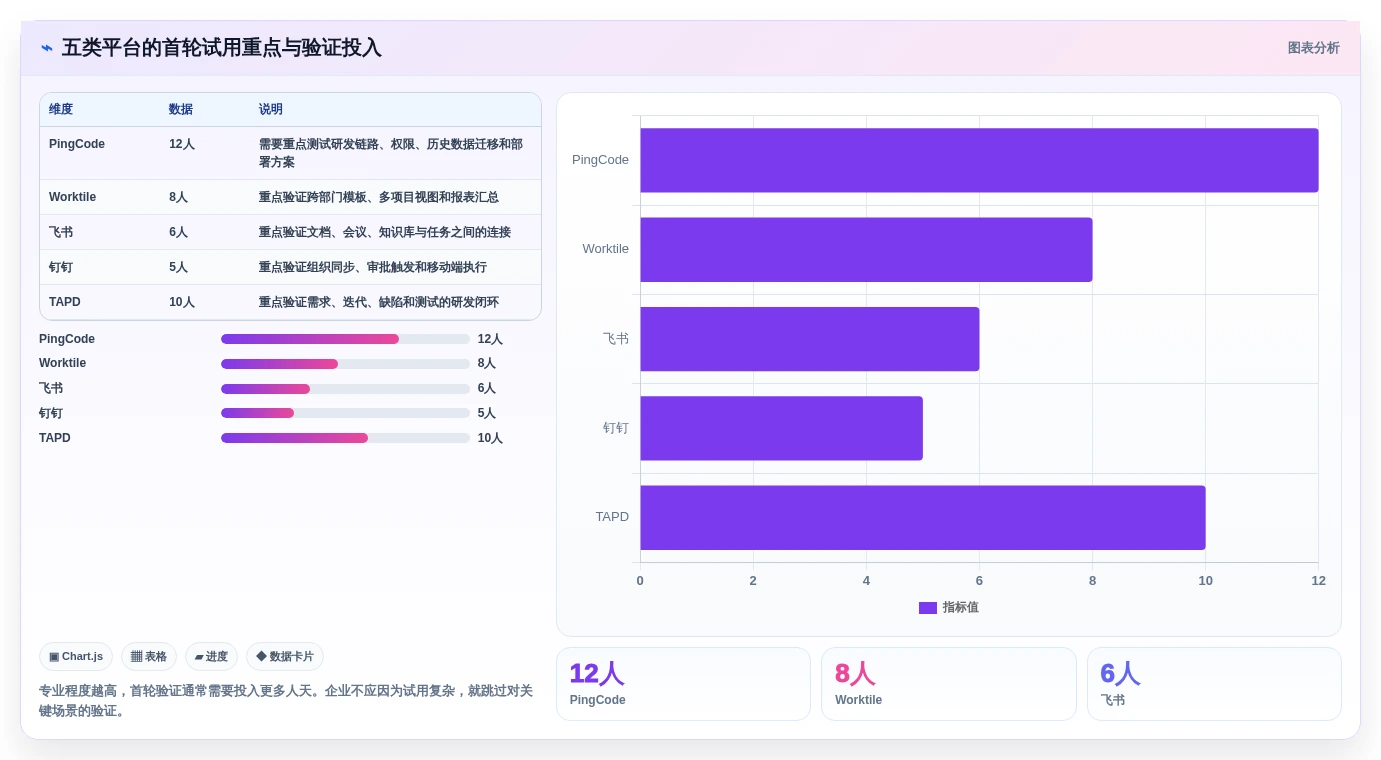The height and width of the screenshot is (760, 1381).
Task: Click the TAPD label on chart axis
Action: click(x=612, y=517)
